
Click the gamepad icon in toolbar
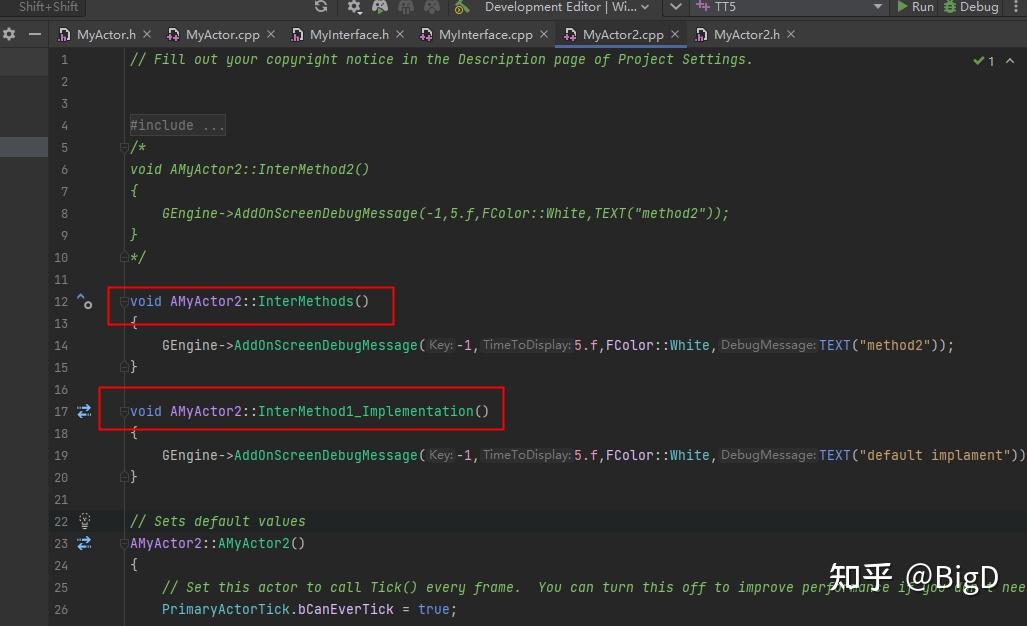[380, 7]
